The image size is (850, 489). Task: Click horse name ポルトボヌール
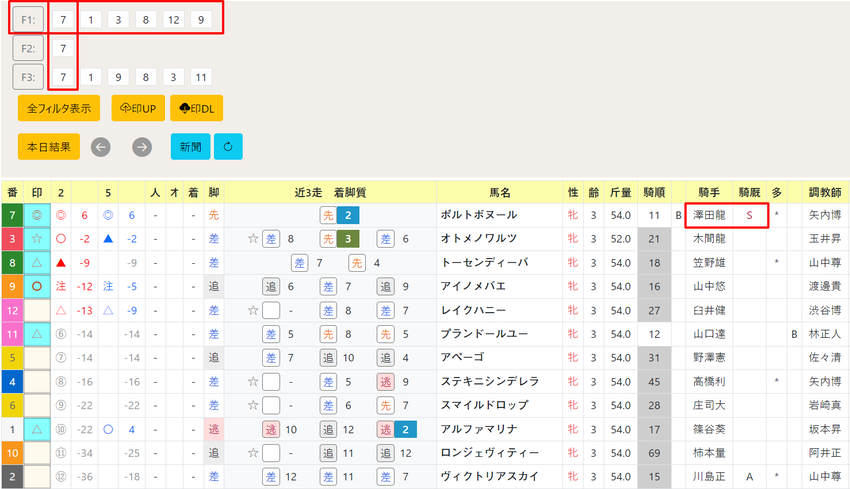[479, 215]
